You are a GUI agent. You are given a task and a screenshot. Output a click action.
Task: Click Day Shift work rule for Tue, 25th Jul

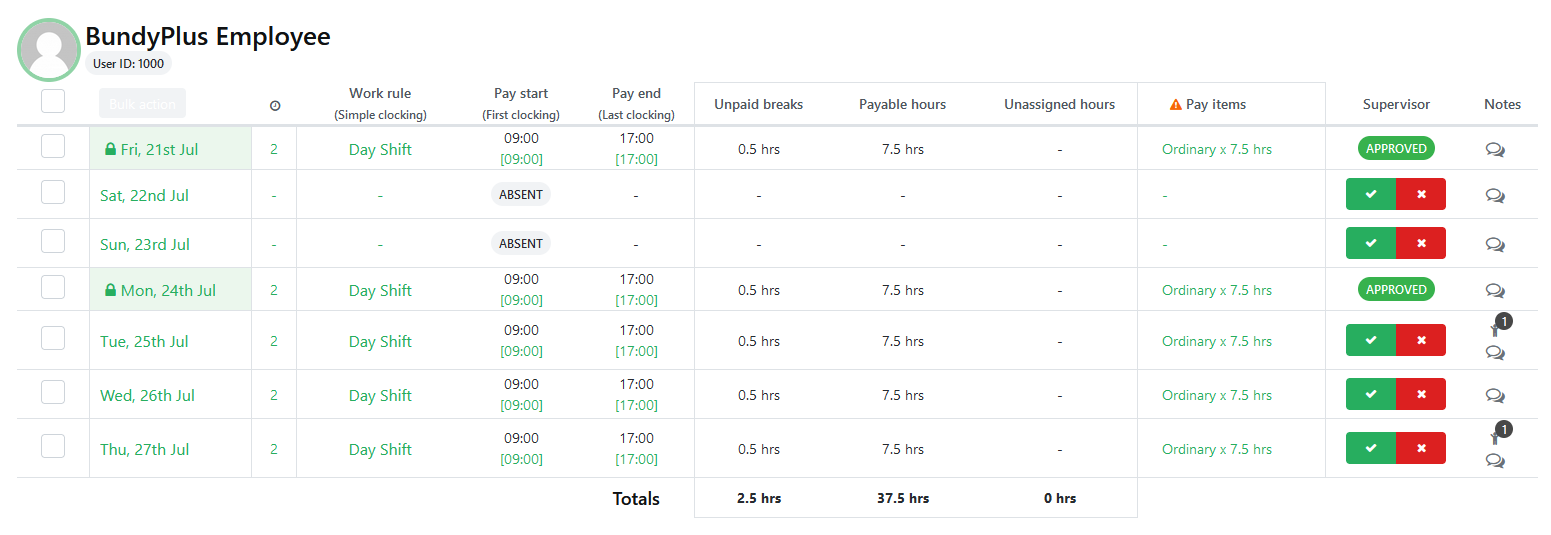pos(380,342)
